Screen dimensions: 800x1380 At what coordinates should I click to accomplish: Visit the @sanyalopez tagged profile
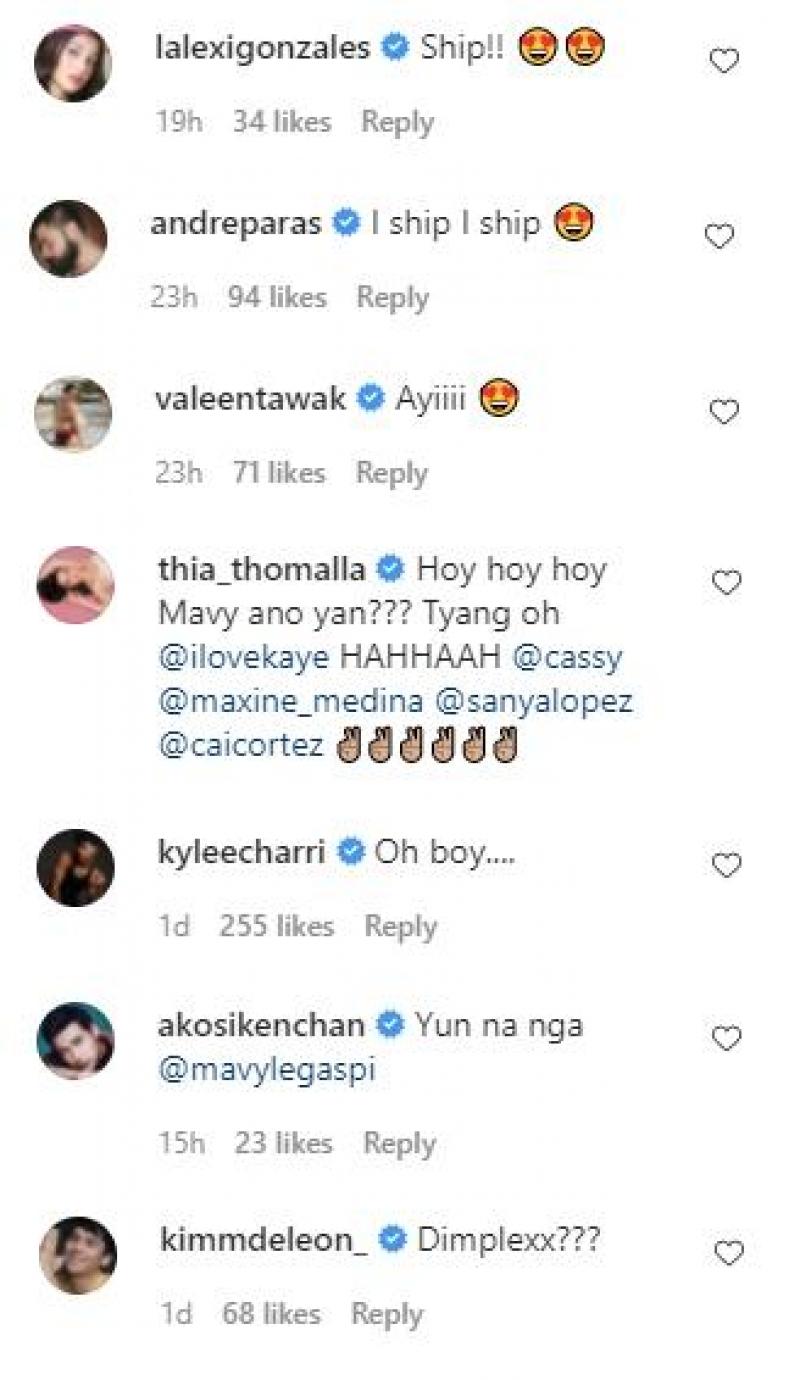coord(535,703)
